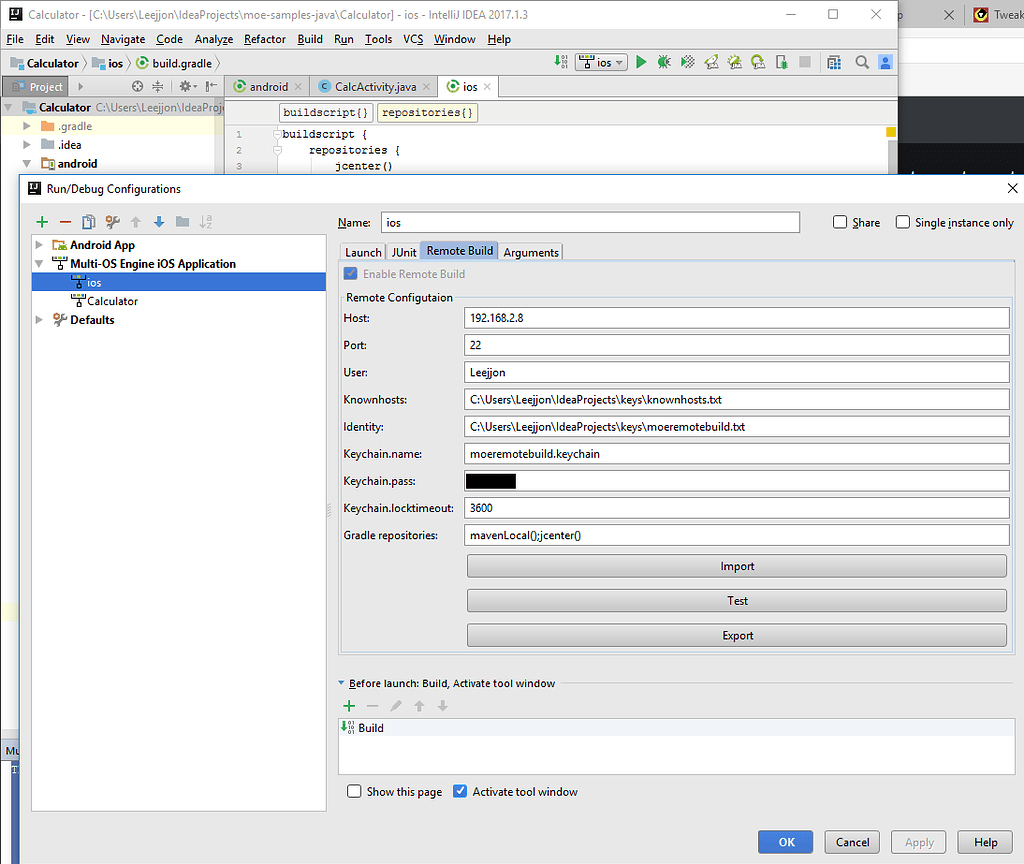Open the VCS menu
Screen dimensions: 1024x864
(413, 39)
